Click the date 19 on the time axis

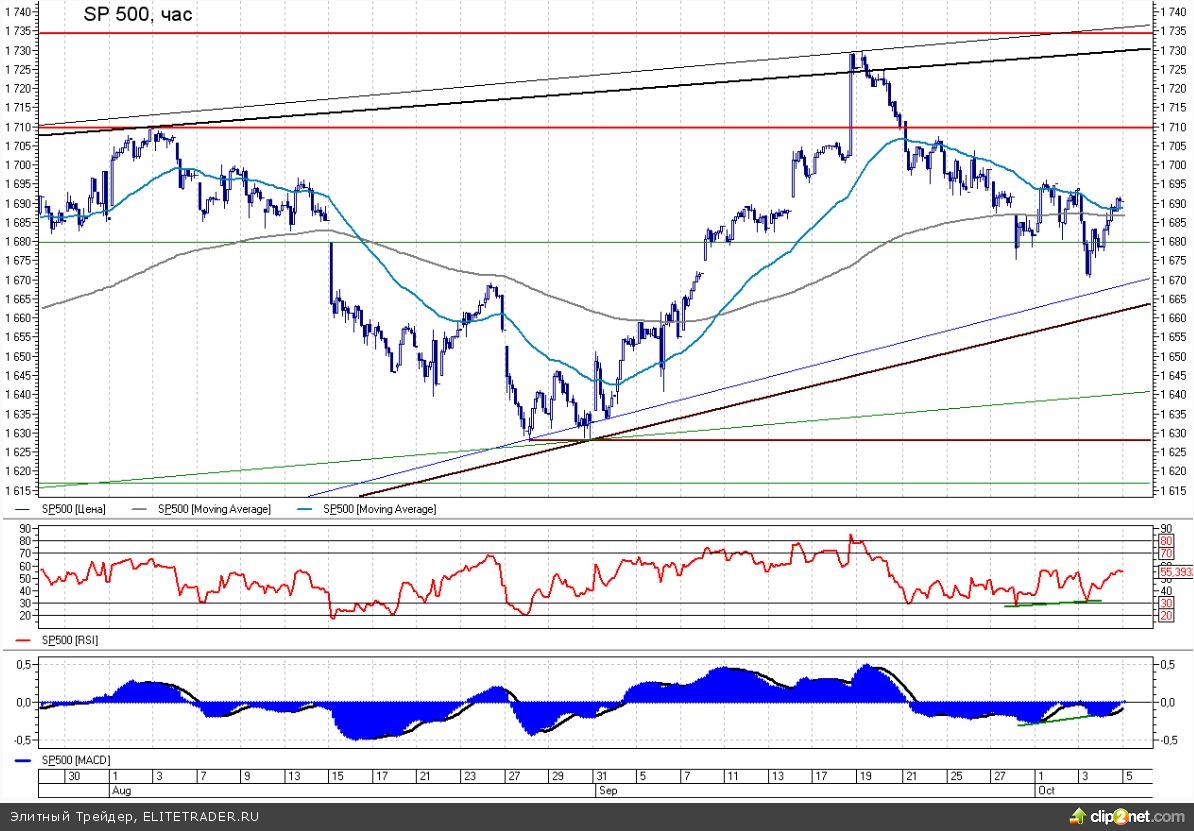pyautogui.click(x=866, y=776)
